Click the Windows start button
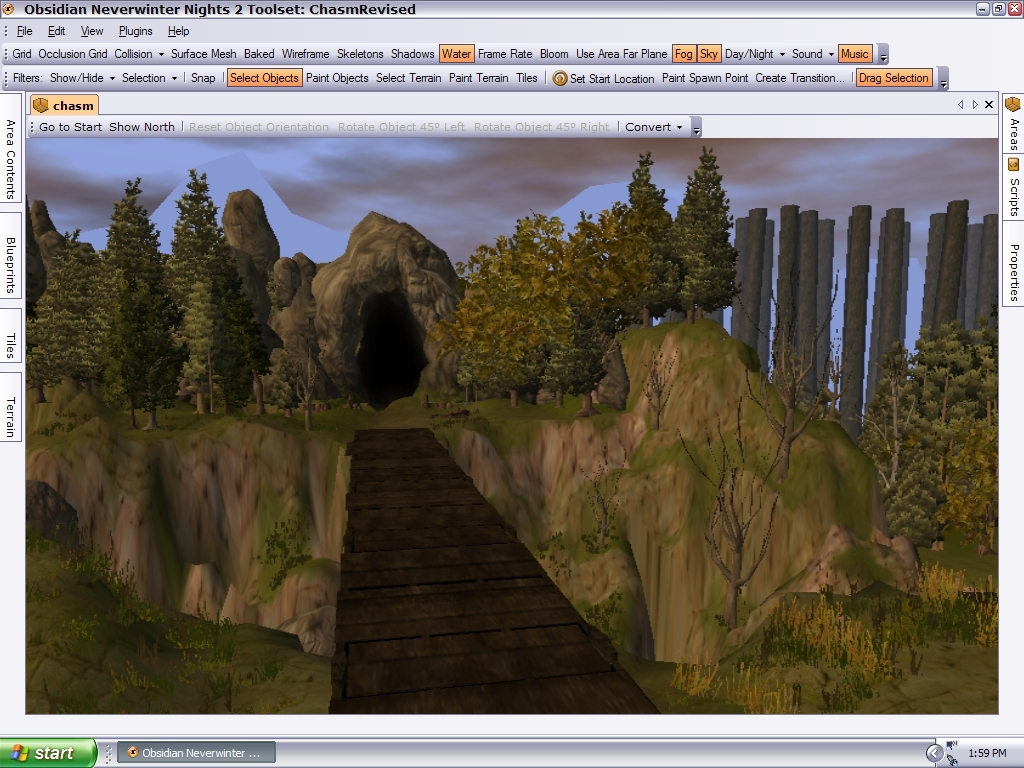The height and width of the screenshot is (768, 1024). tap(48, 753)
